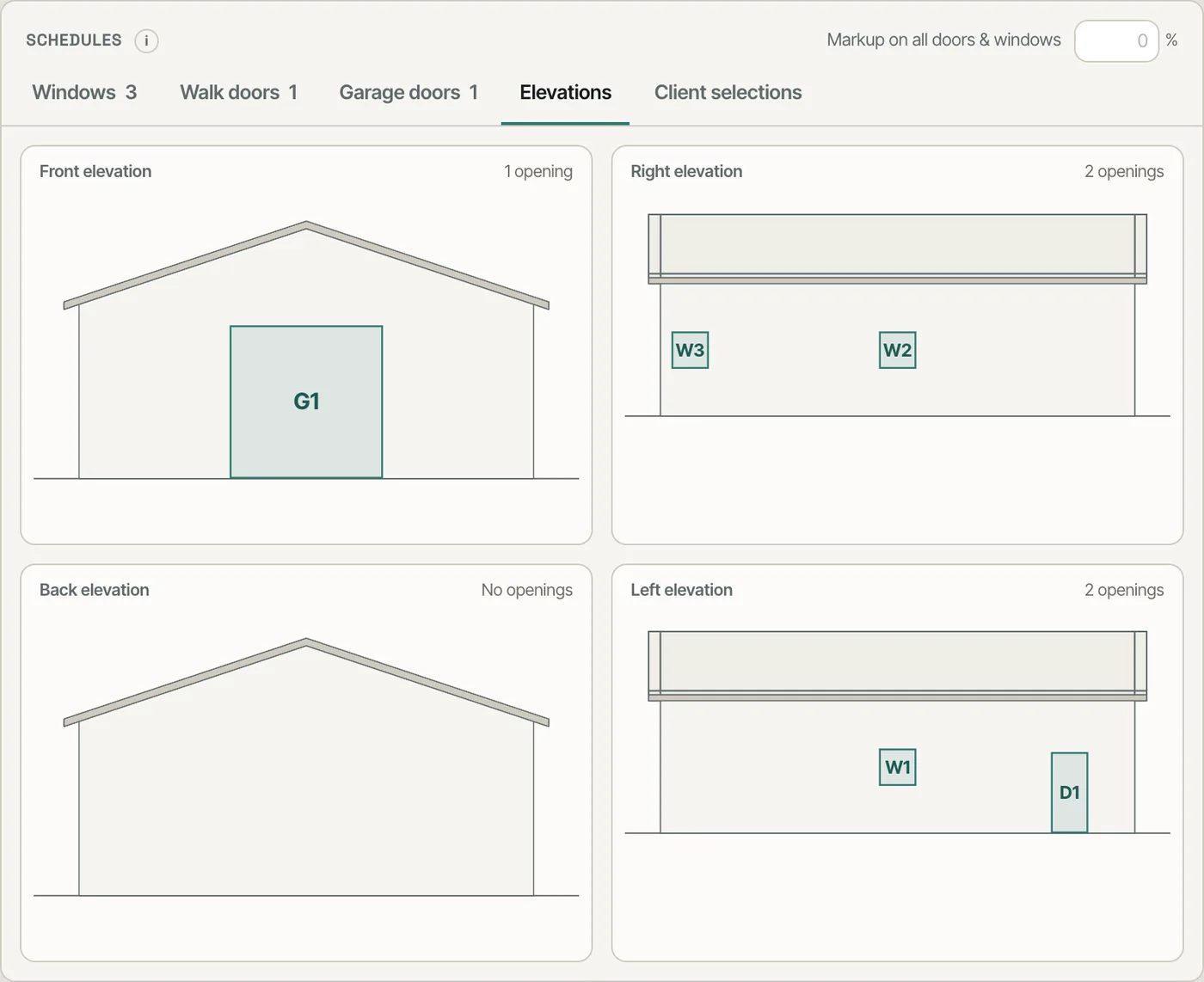Image resolution: width=1204 pixels, height=982 pixels.
Task: Select garage door G1 on front elevation
Action: tap(306, 402)
